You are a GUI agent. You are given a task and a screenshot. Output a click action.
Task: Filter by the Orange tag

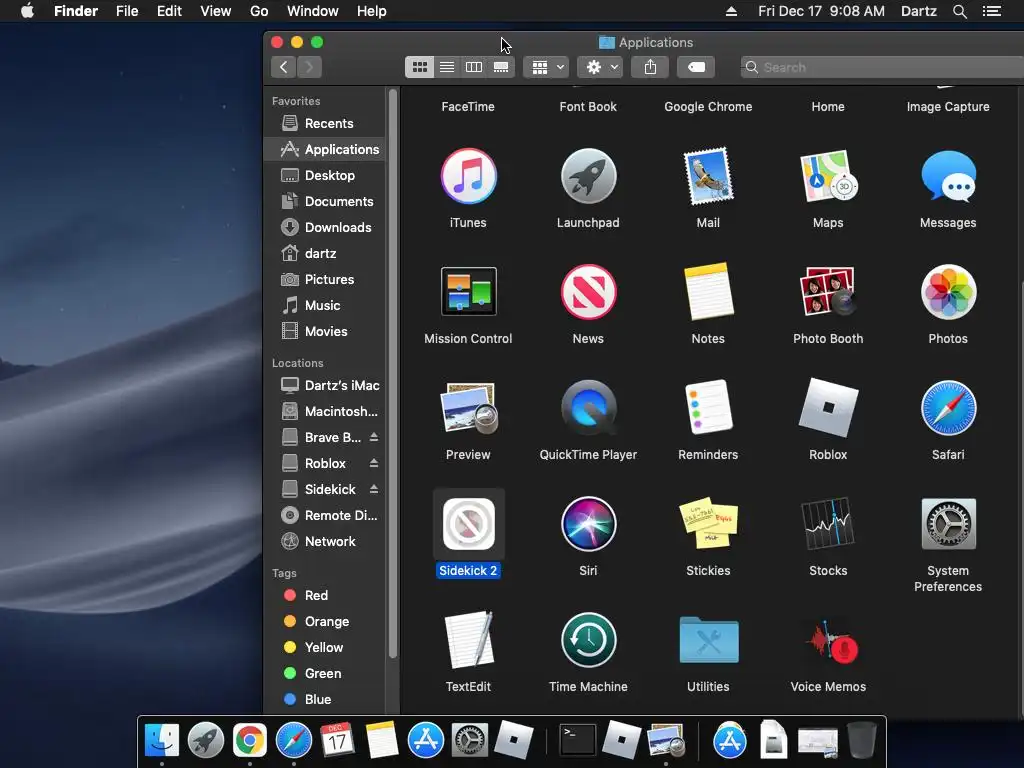click(325, 621)
